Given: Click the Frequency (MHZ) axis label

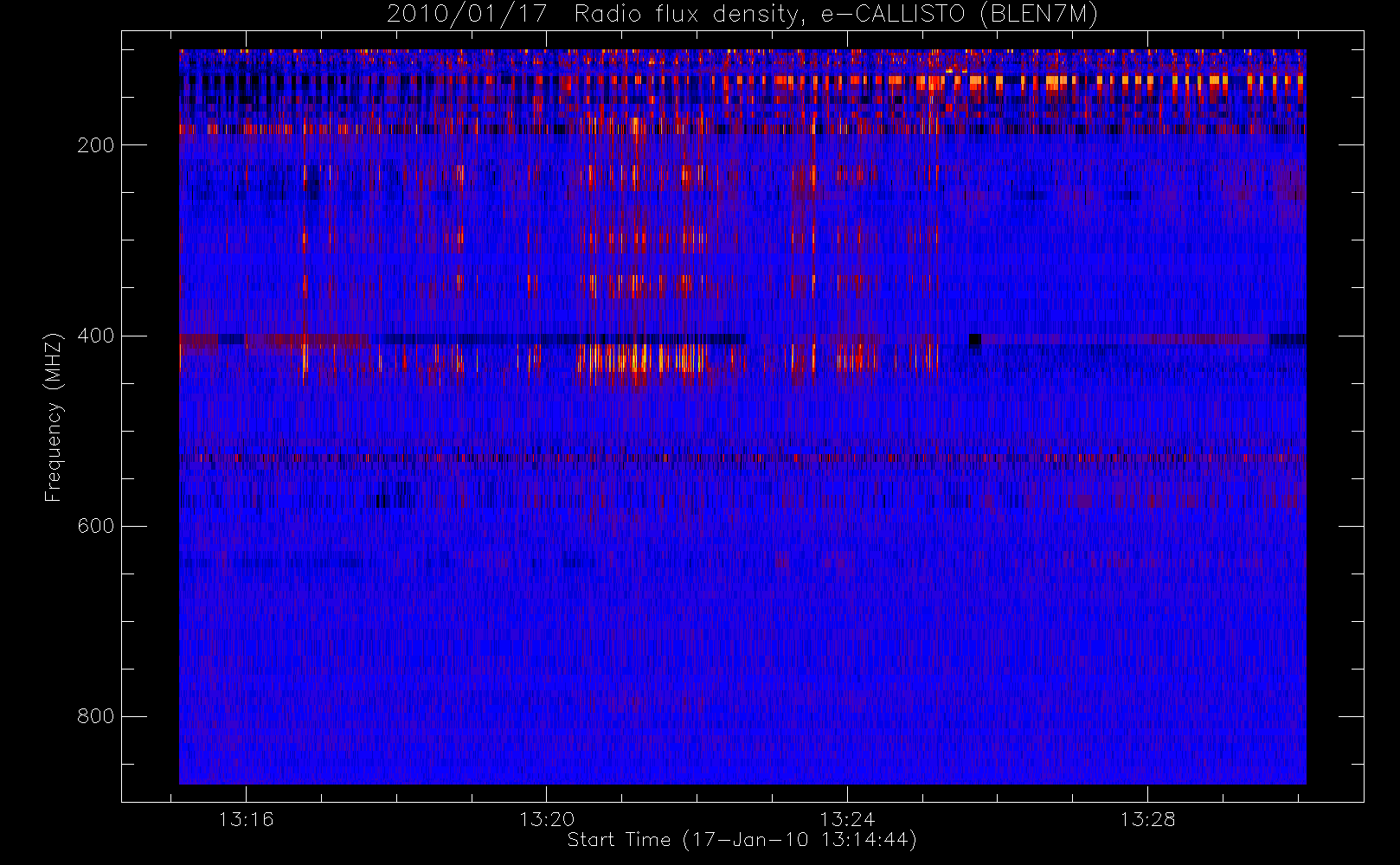Looking at the screenshot, I should pos(54,417).
